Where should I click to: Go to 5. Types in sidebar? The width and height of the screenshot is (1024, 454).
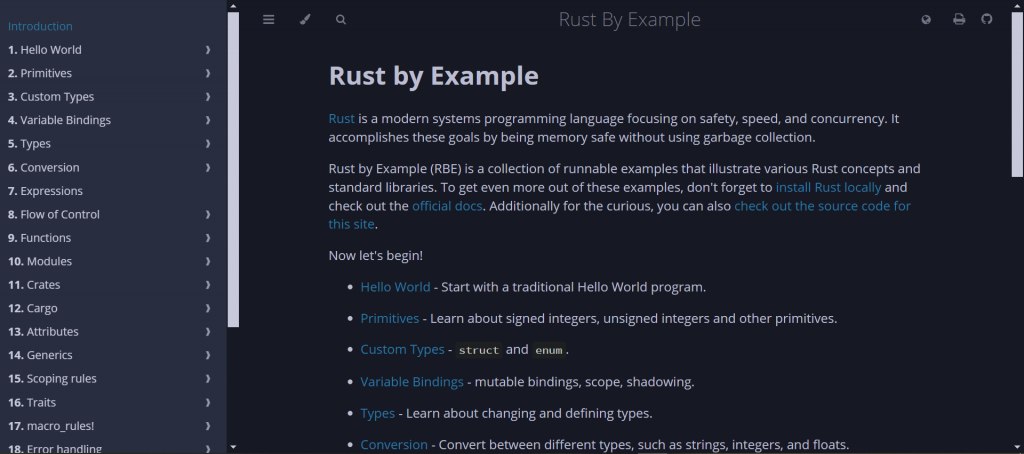coord(29,144)
